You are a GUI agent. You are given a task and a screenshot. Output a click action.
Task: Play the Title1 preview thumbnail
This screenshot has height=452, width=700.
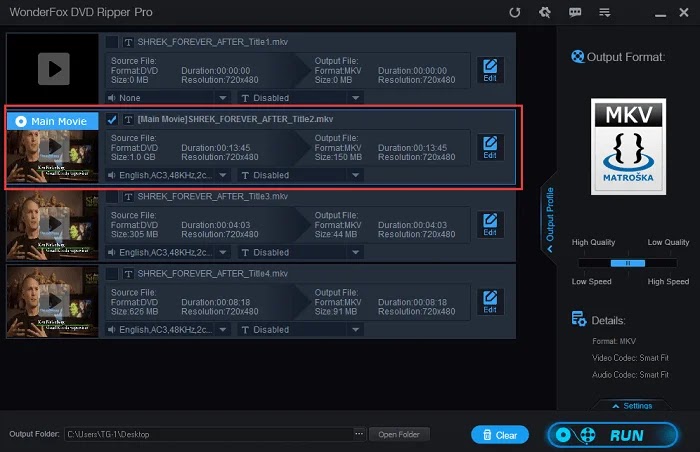click(x=54, y=69)
